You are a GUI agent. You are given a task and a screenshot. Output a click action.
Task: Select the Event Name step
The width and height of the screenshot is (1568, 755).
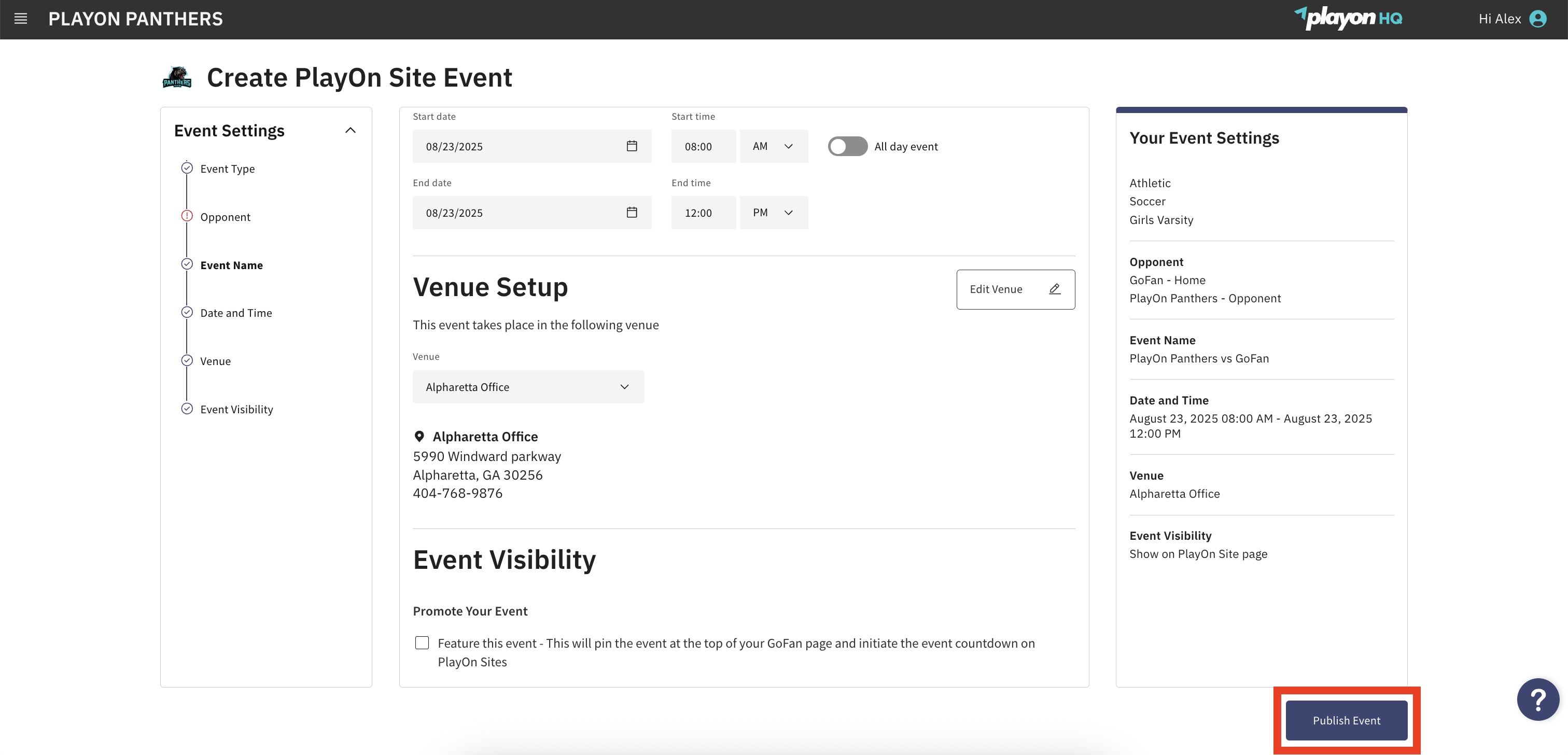click(231, 265)
